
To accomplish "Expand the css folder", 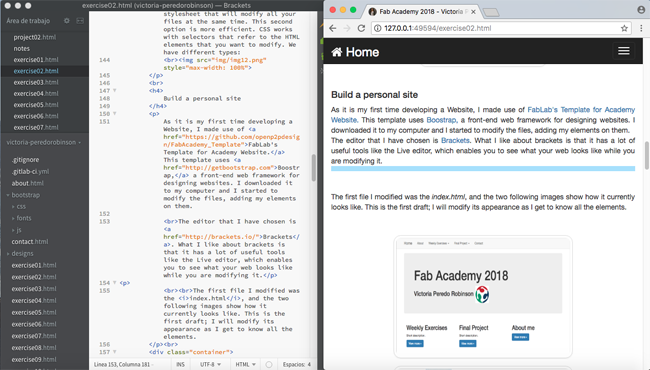I will click(x=13, y=206).
